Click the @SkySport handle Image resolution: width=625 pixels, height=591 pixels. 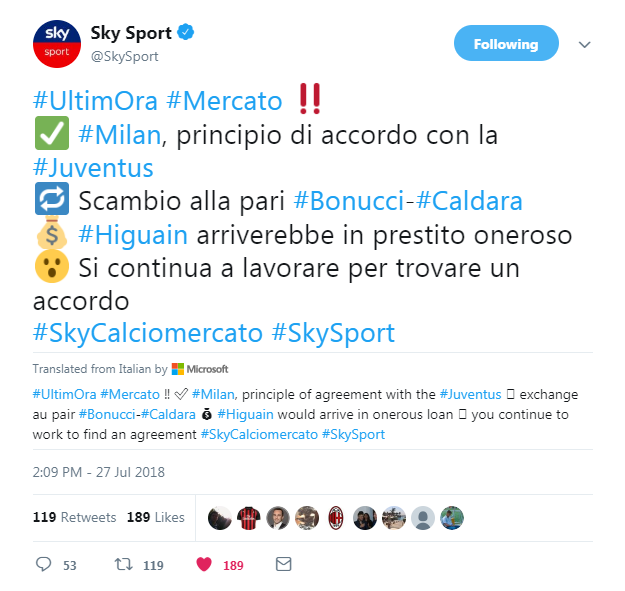[124, 56]
